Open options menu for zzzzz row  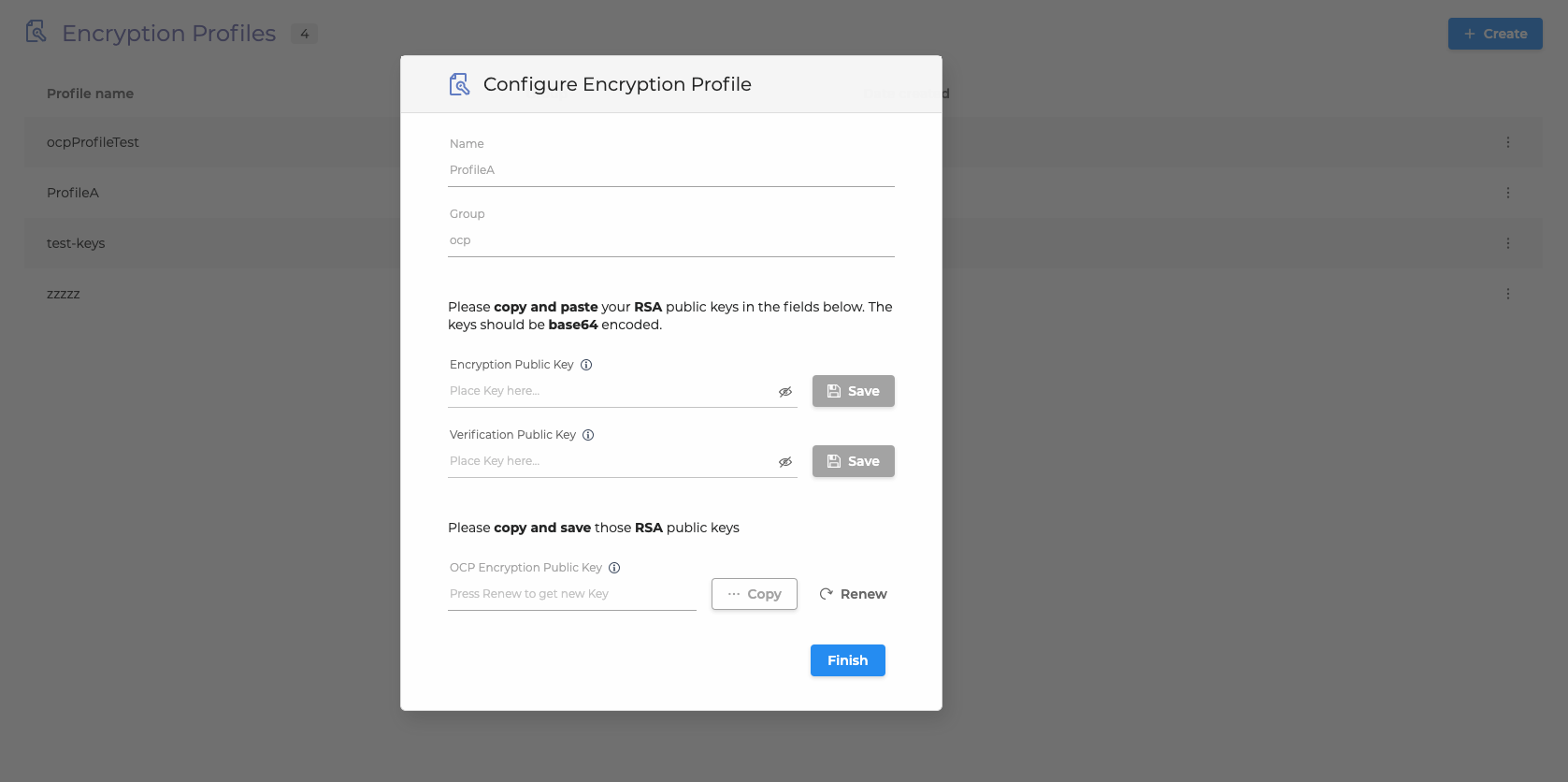click(1507, 294)
